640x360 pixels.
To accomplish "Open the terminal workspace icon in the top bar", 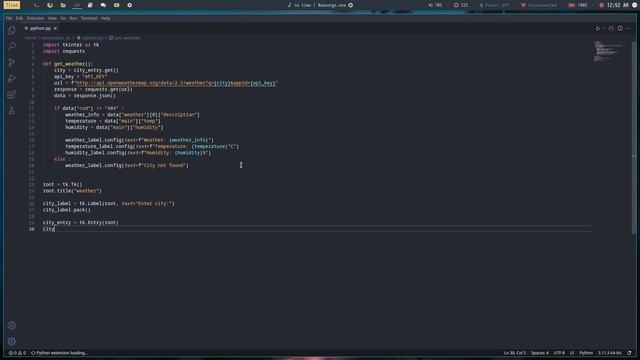I will [x=36, y=5].
